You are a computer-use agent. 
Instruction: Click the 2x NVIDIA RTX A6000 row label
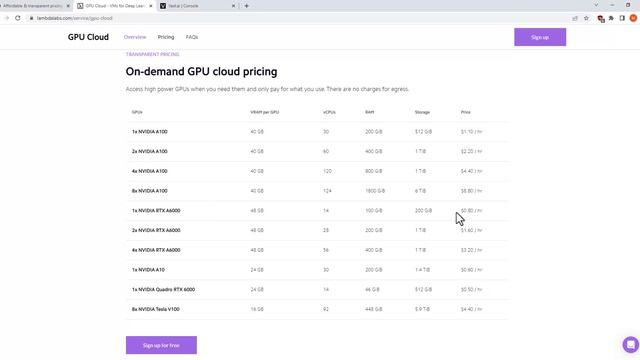coord(156,230)
